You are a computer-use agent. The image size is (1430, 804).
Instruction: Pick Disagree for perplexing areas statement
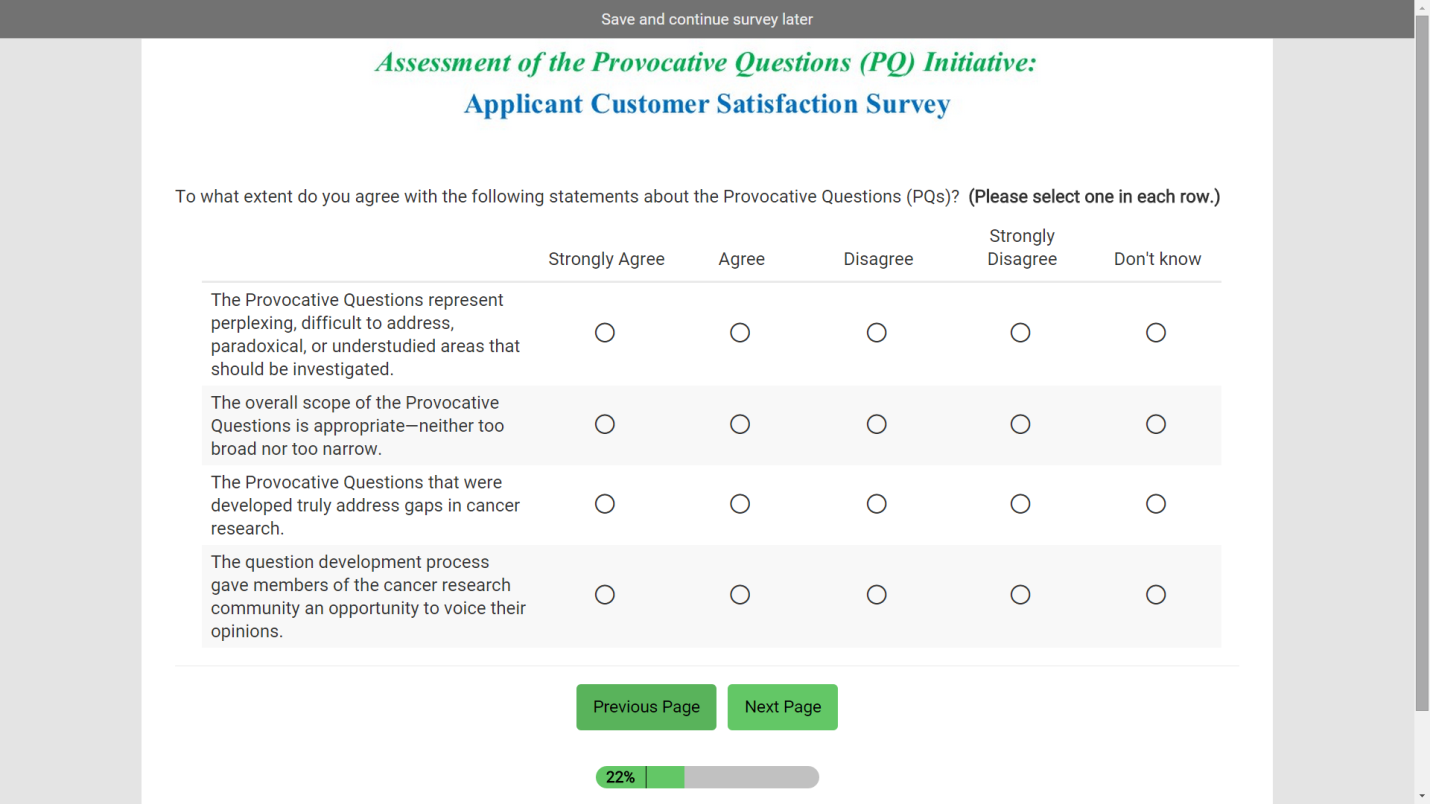pos(877,333)
